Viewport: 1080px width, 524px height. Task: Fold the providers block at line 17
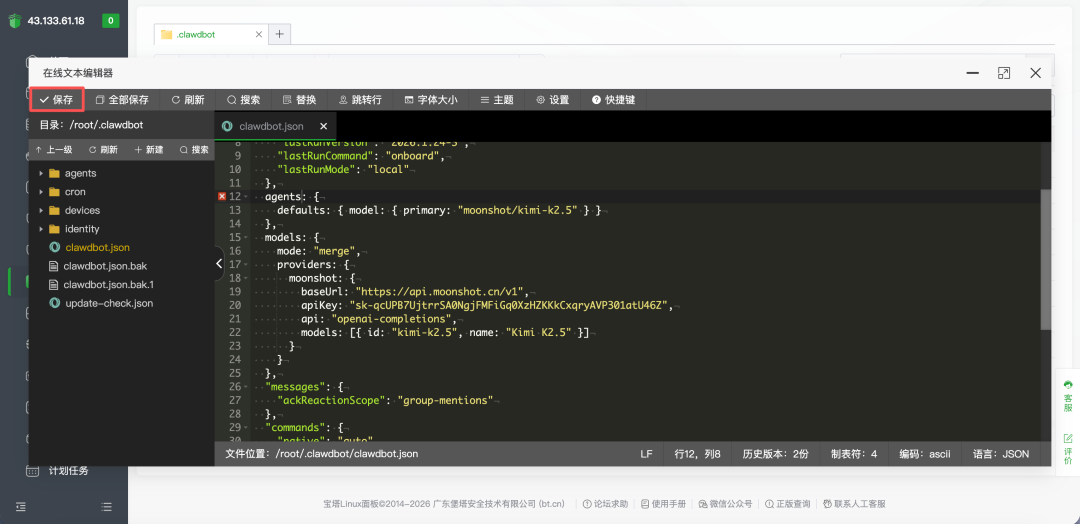(246, 264)
